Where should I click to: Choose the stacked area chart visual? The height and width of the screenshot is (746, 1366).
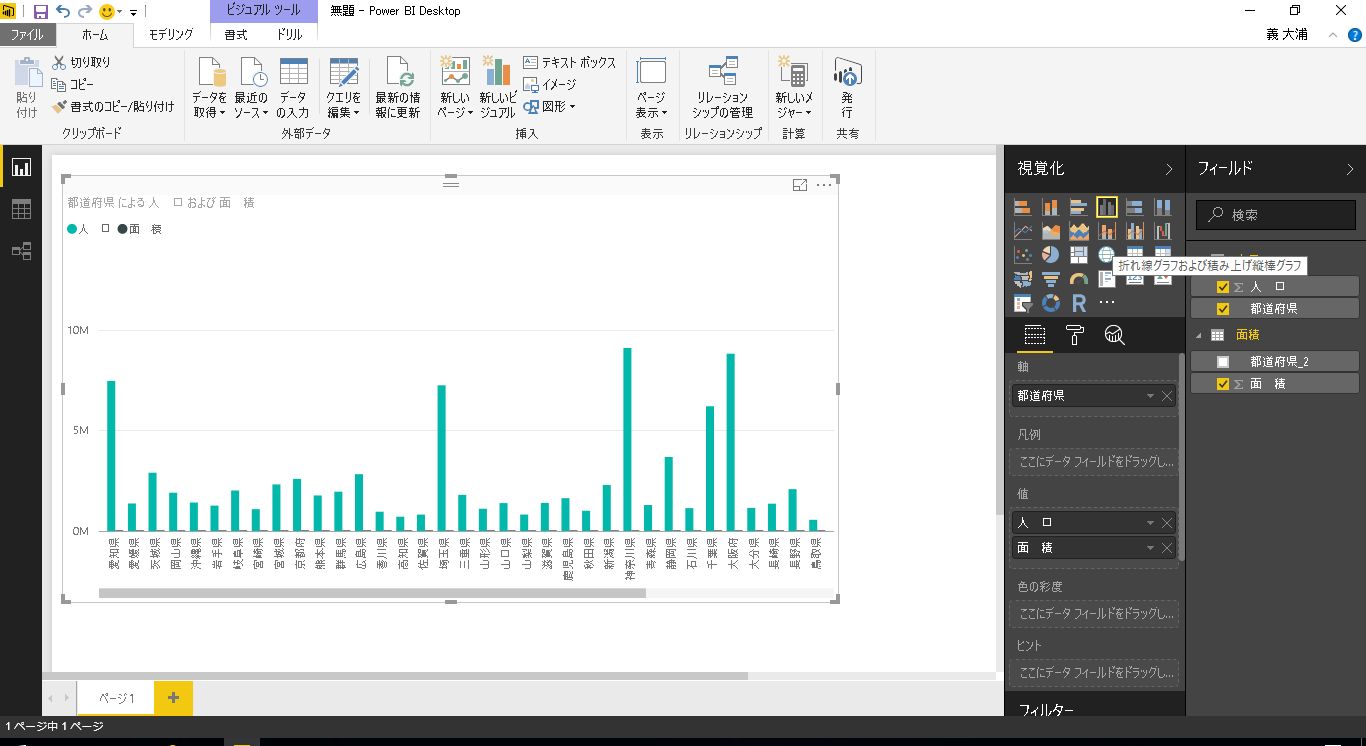tap(1078, 231)
